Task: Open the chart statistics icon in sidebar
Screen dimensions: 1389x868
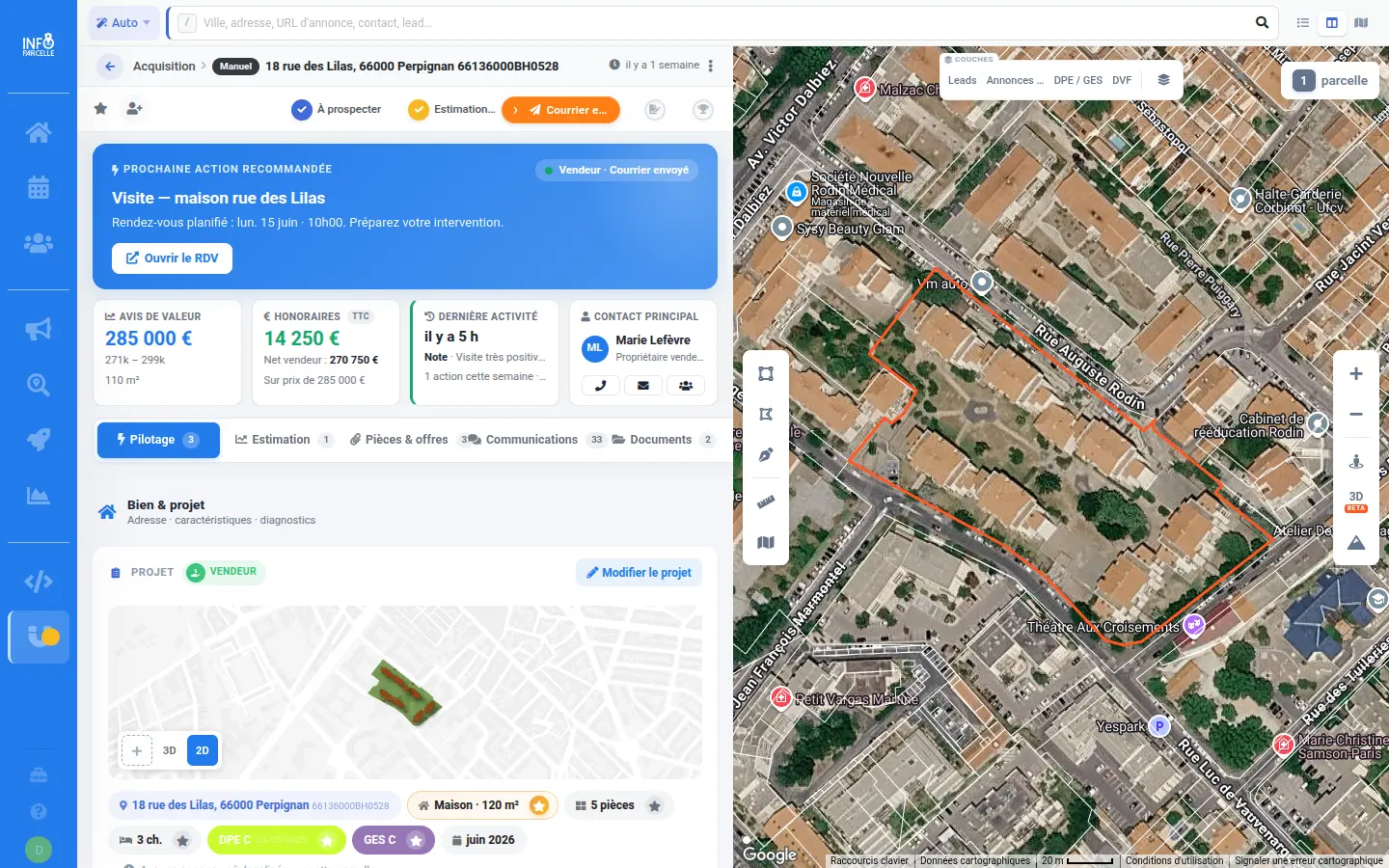Action: tap(39, 496)
